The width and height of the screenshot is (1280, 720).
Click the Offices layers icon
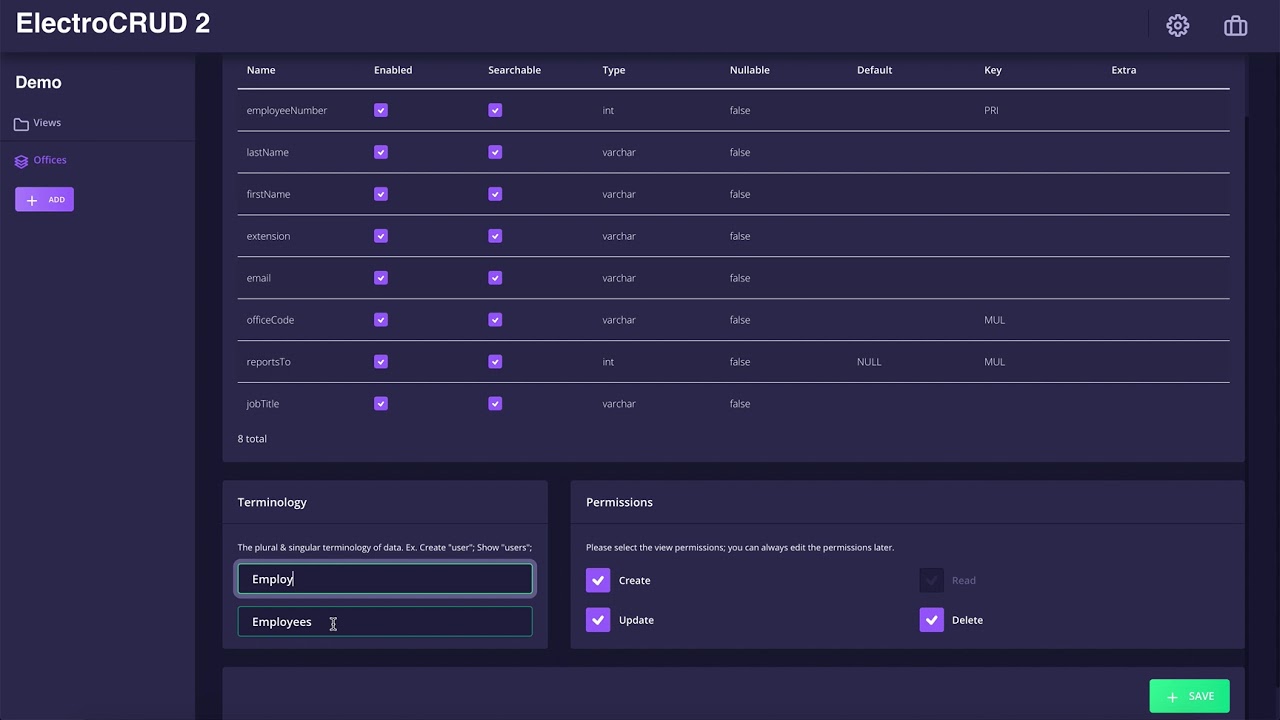(x=21, y=161)
